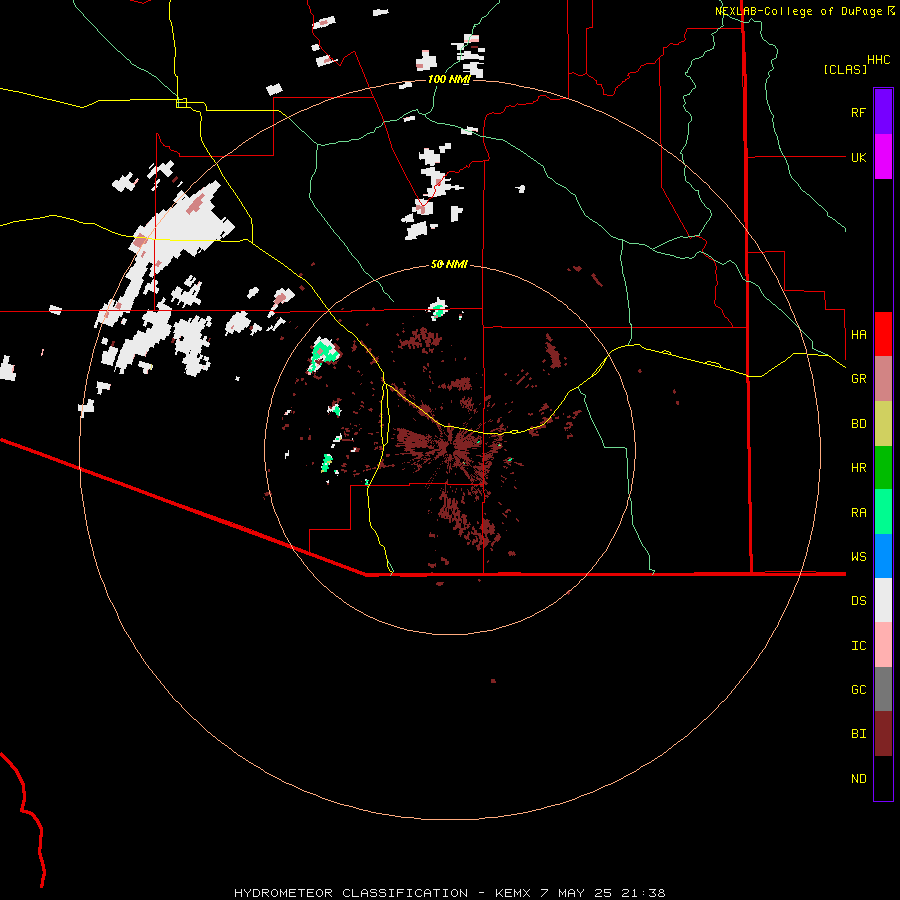Click the HR legend label
Image resolution: width=900 pixels, height=900 pixels.
(x=858, y=468)
